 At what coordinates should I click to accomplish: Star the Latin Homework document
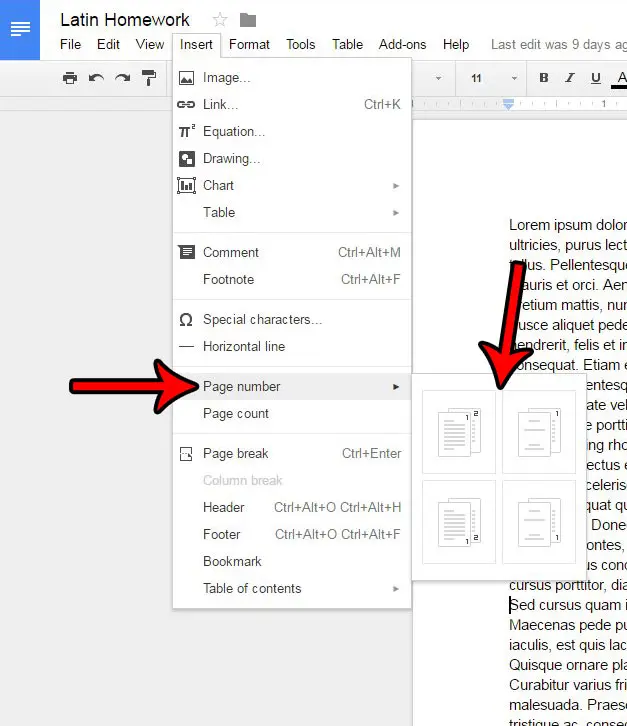pyautogui.click(x=220, y=20)
